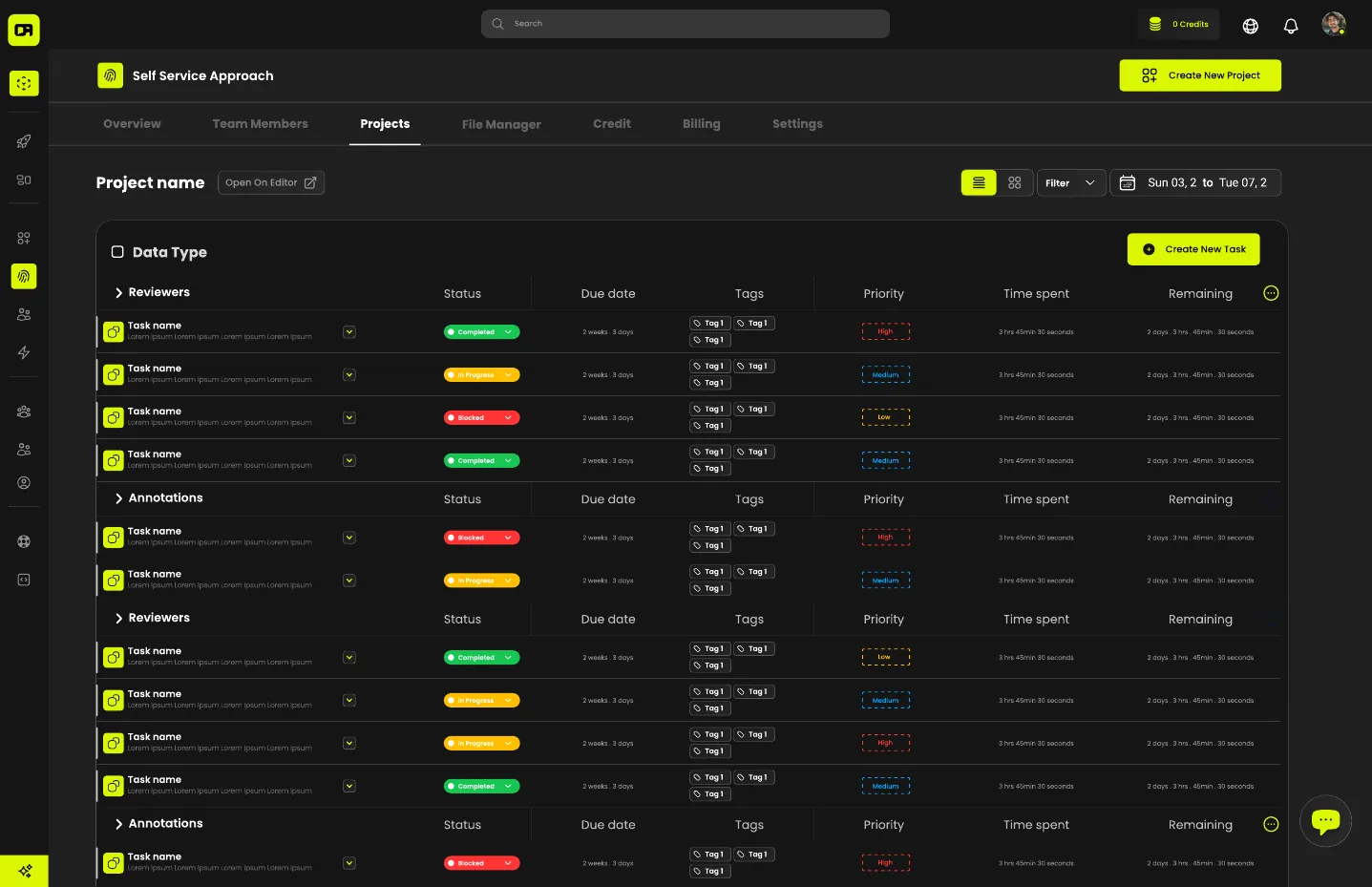Image resolution: width=1372 pixels, height=887 pixels.
Task: Click task icon of In Progress High-priority task
Action: click(x=114, y=743)
